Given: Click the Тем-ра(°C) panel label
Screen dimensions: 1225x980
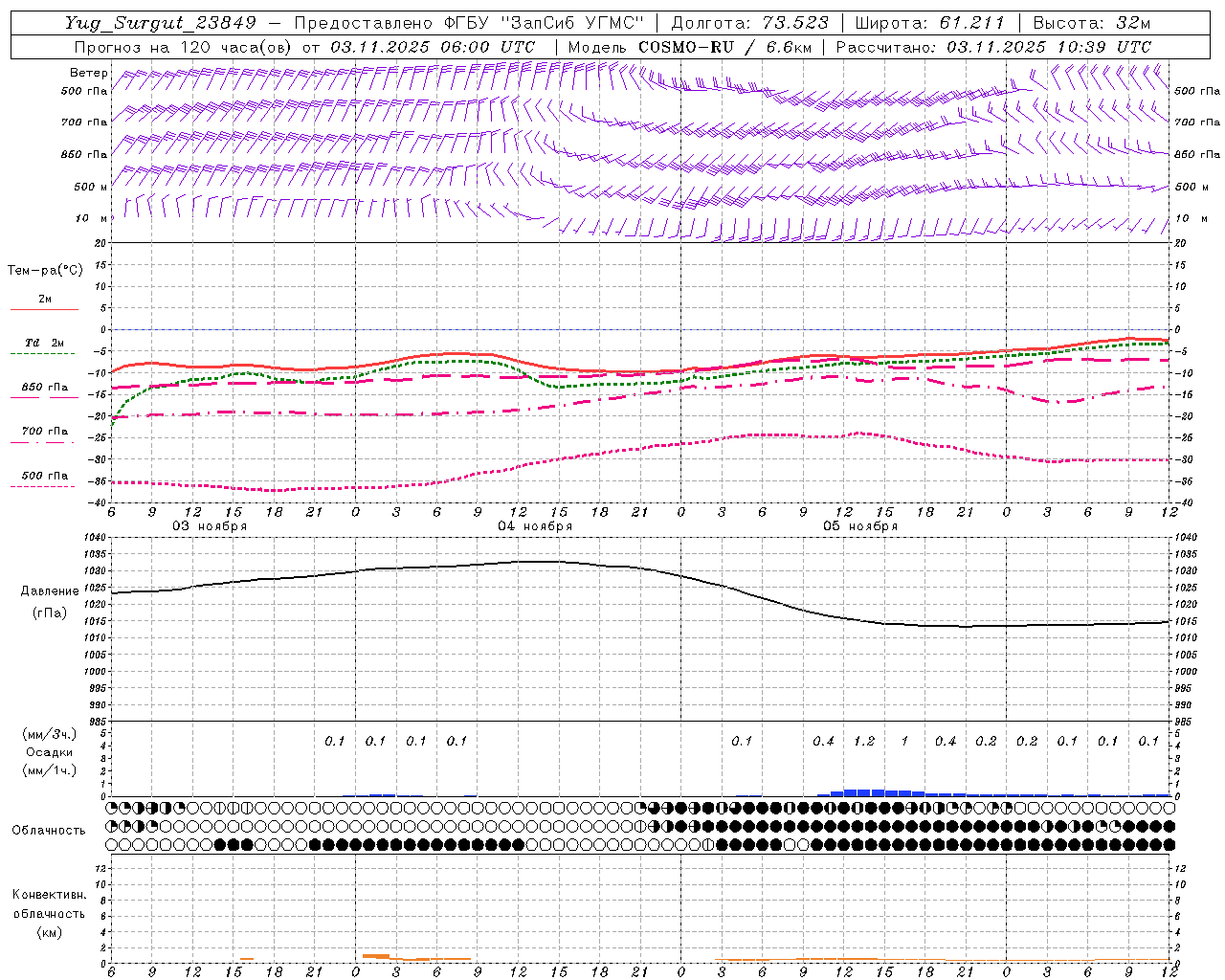Looking at the screenshot, I should 45,271.
